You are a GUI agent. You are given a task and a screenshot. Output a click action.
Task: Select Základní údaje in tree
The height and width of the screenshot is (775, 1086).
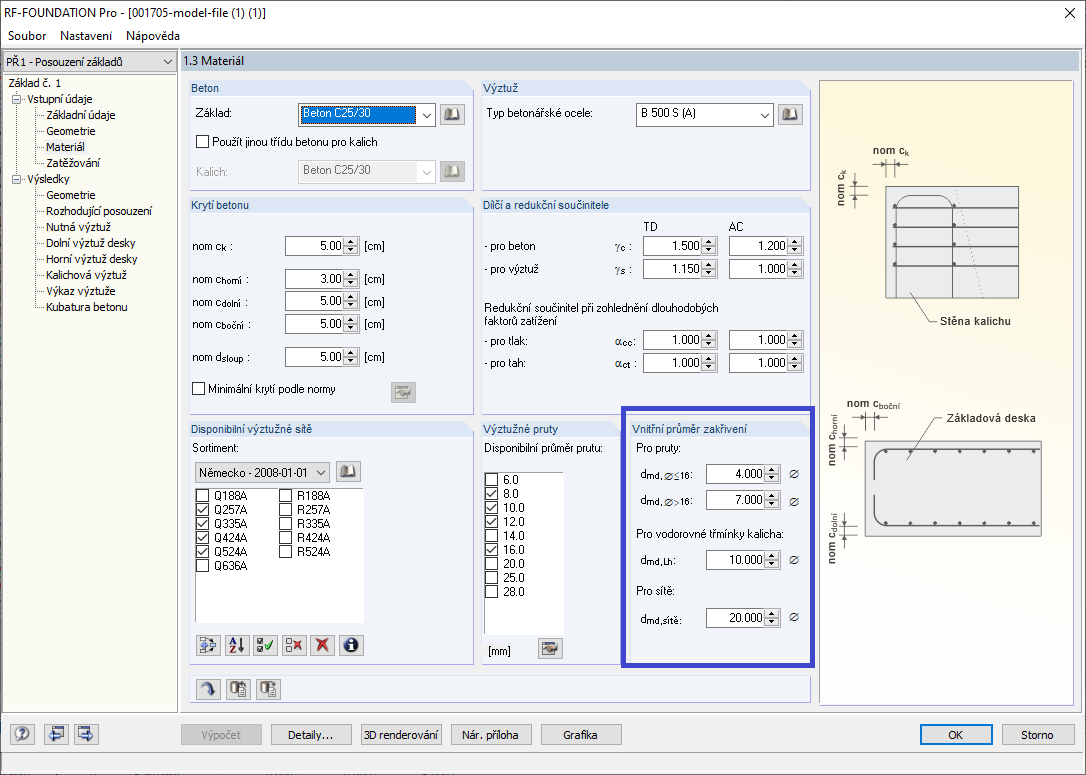[80, 115]
